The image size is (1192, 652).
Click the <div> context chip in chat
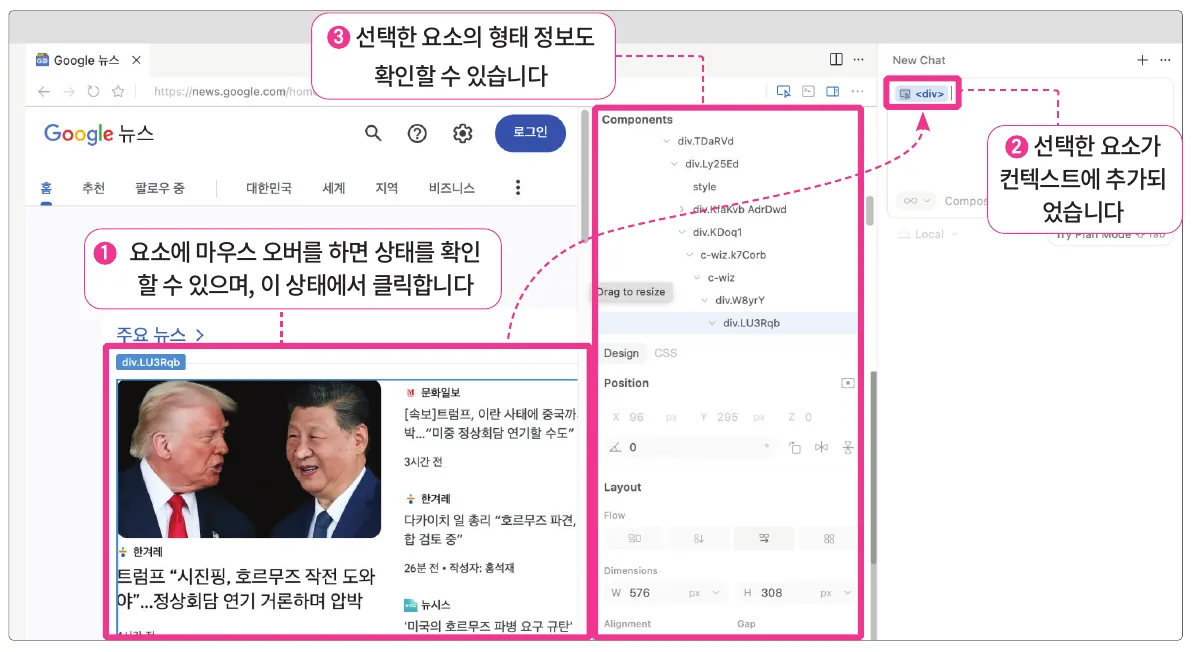pos(921,93)
